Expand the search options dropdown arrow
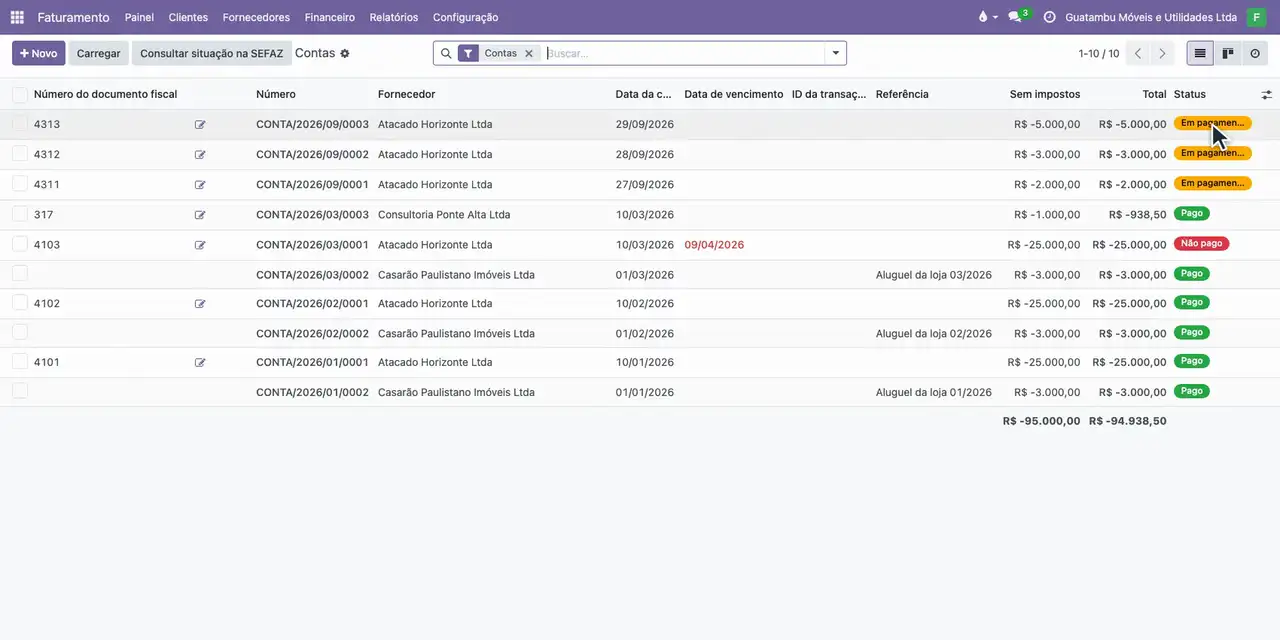The height and width of the screenshot is (640, 1280). pyautogui.click(x=836, y=53)
